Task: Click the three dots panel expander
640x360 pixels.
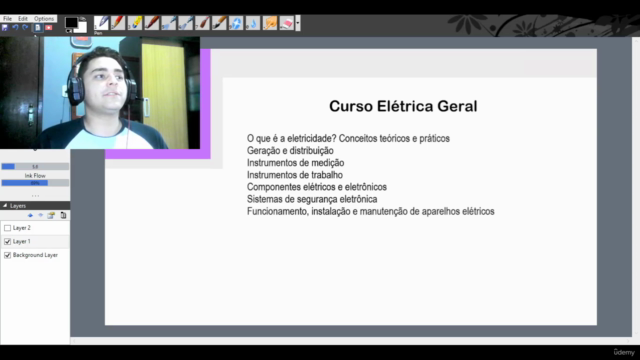Action: coord(35,196)
